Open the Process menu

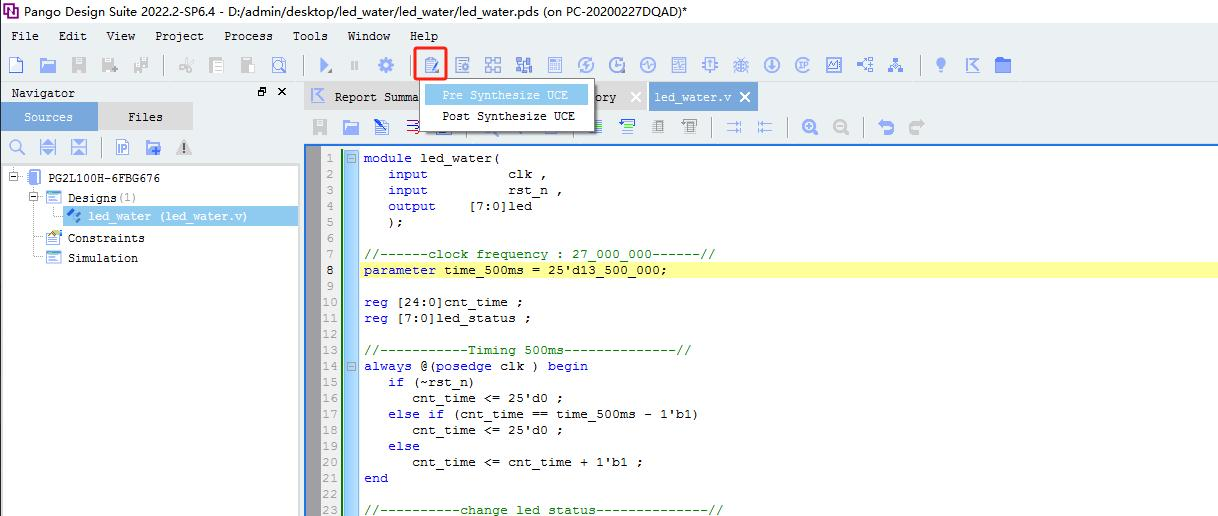(248, 36)
